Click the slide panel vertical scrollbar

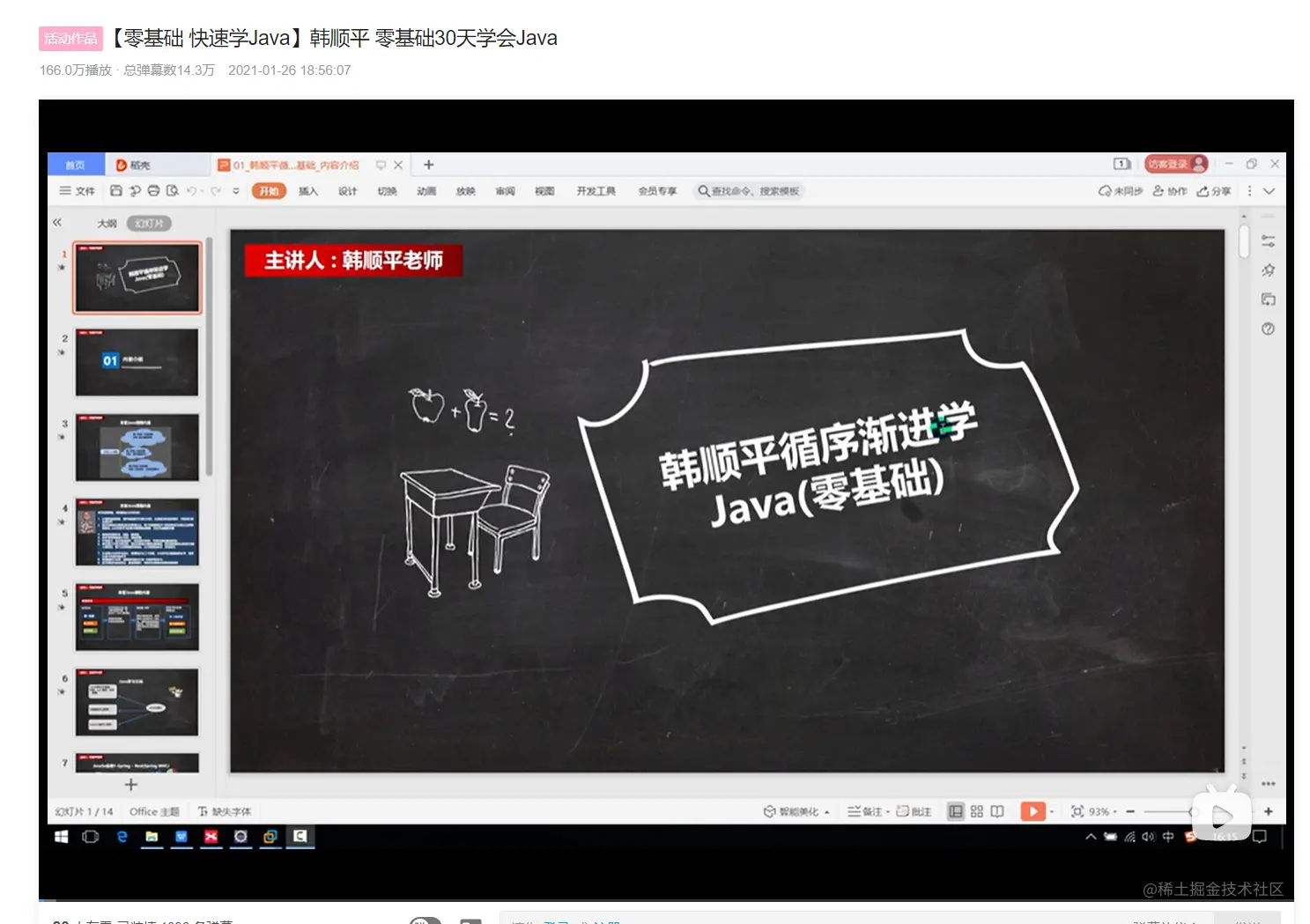coord(210,357)
